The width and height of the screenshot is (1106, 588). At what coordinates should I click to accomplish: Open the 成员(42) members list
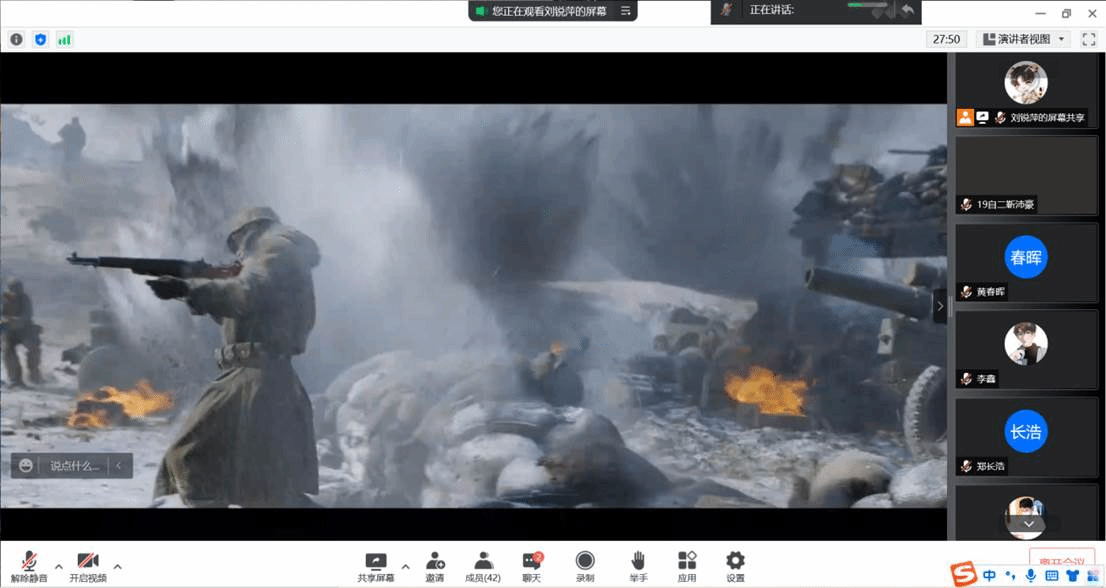483,564
